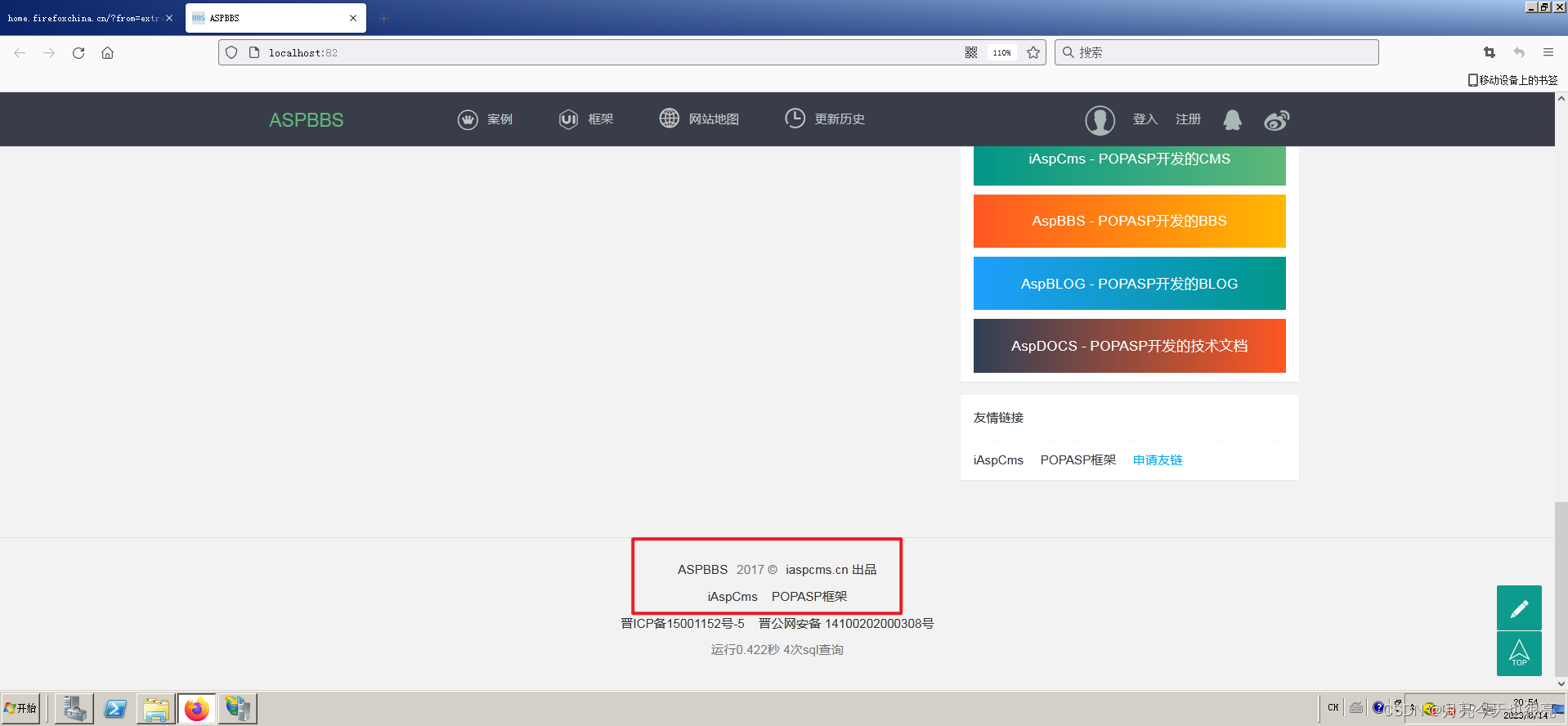The width and height of the screenshot is (1568, 726).
Task: Click the 登入 login link
Action: pyautogui.click(x=1145, y=119)
